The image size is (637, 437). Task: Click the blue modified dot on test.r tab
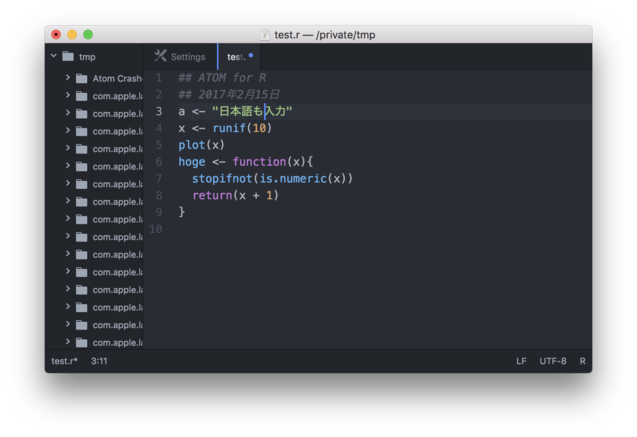point(251,56)
